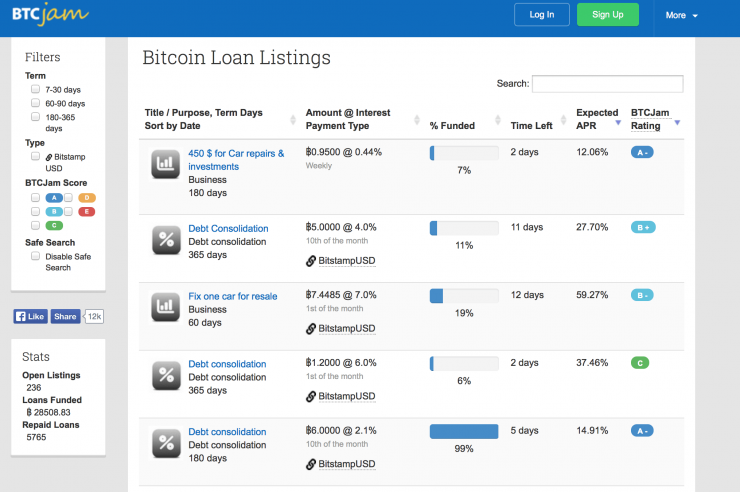The height and width of the screenshot is (492, 740).
Task: Tick the checkbox for score B
Action: [35, 211]
